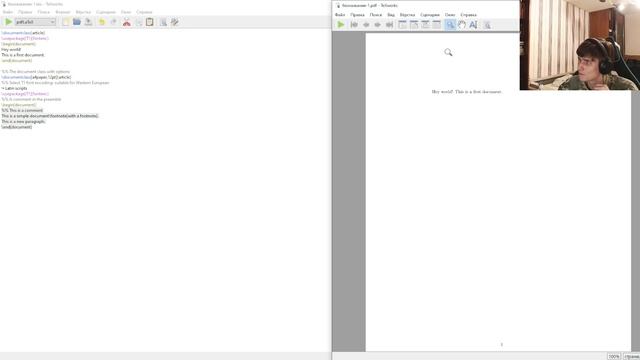Cut selection with the scissors icon
Screen dimensions: 640x360
127,22
